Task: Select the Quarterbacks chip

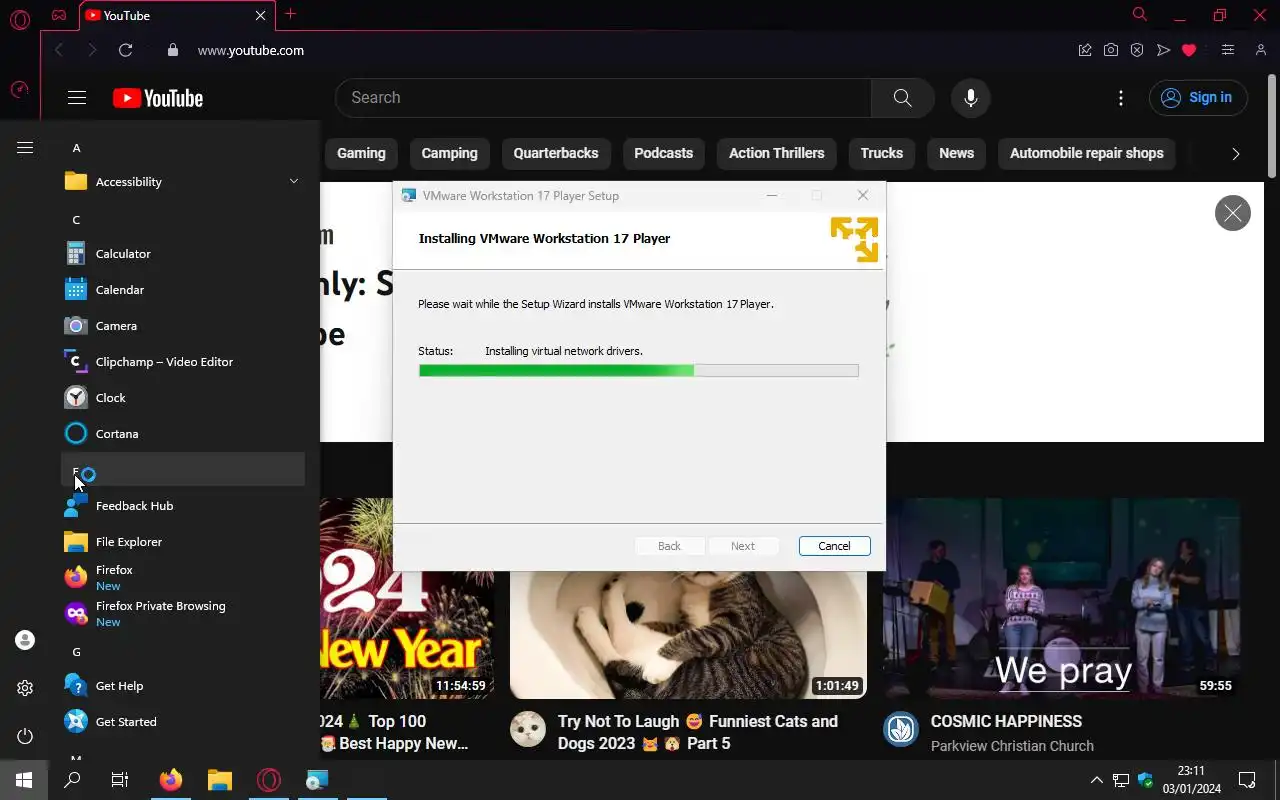Action: 556,153
